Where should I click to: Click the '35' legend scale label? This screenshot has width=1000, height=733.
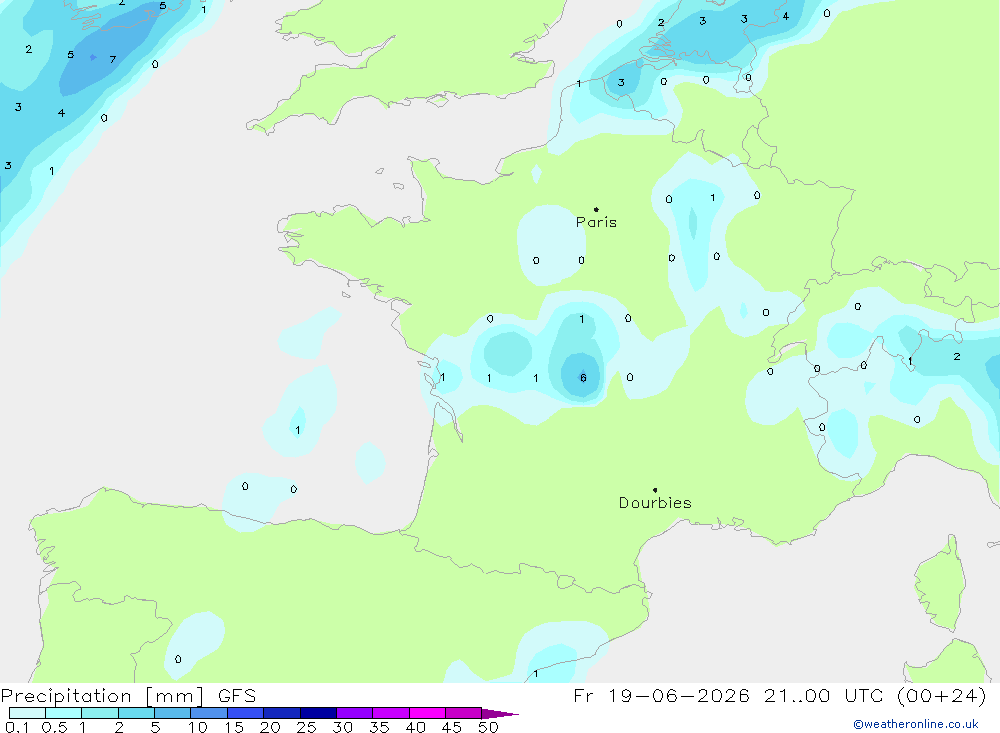(379, 727)
